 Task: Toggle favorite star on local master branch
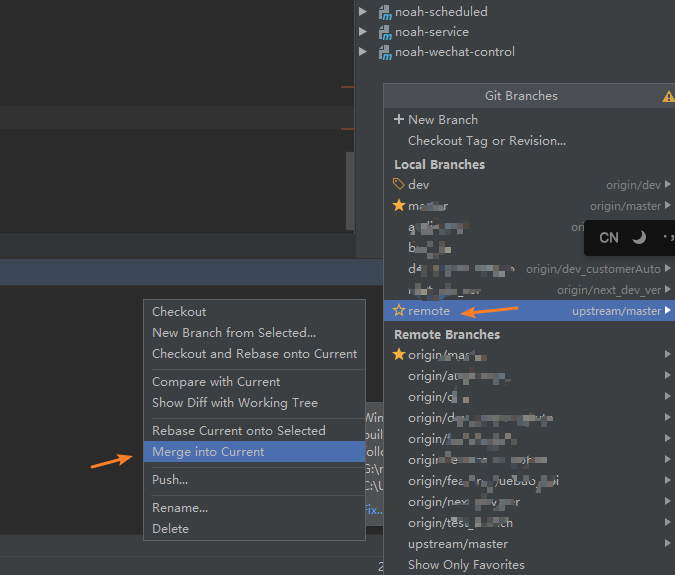399,205
